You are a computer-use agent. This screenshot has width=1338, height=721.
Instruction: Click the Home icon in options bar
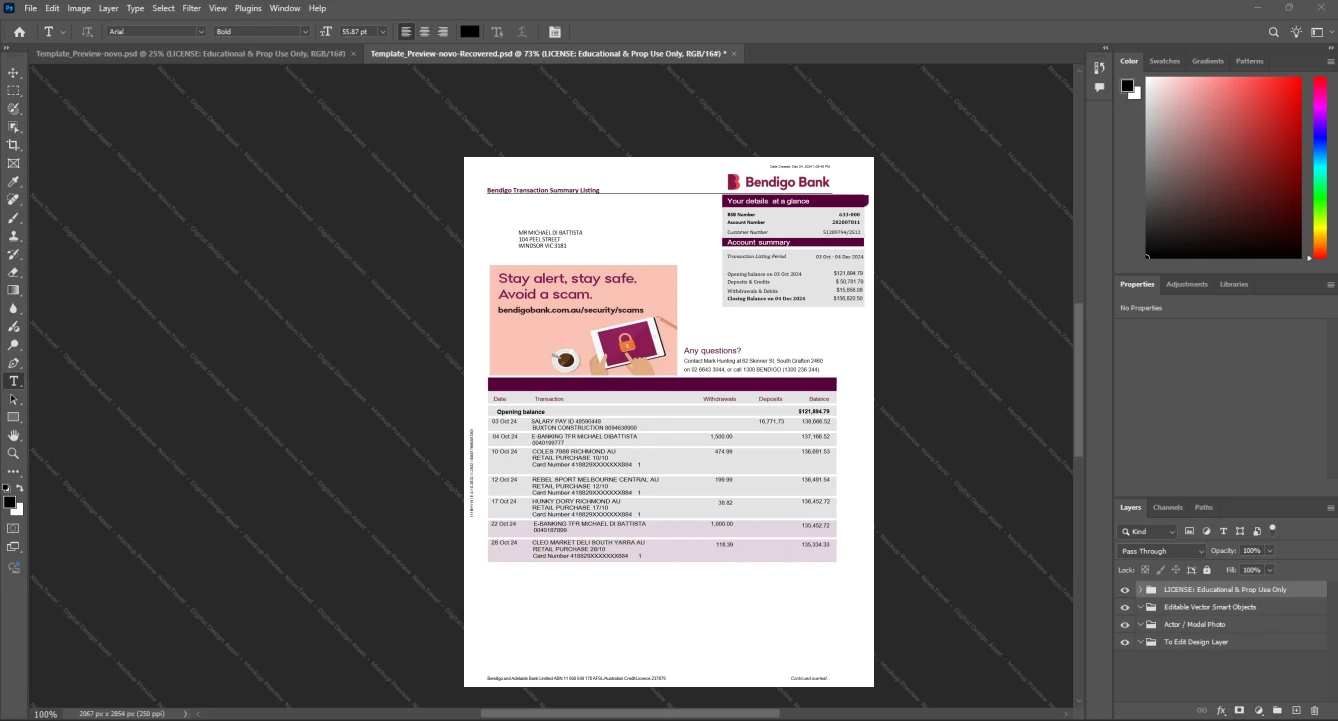point(19,32)
